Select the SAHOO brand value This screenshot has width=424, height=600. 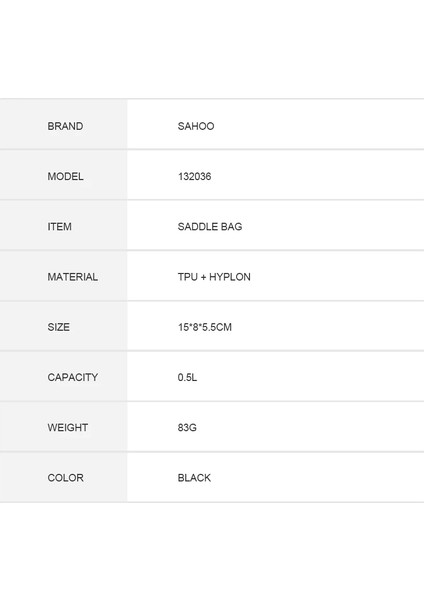pos(196,126)
